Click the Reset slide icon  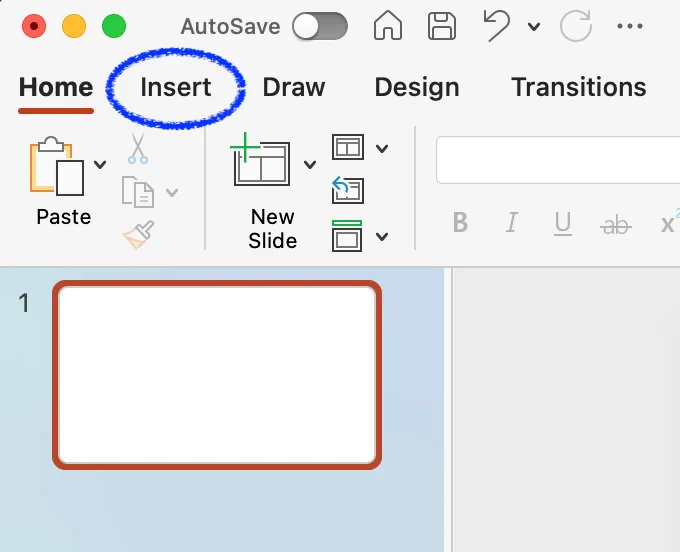pos(348,190)
